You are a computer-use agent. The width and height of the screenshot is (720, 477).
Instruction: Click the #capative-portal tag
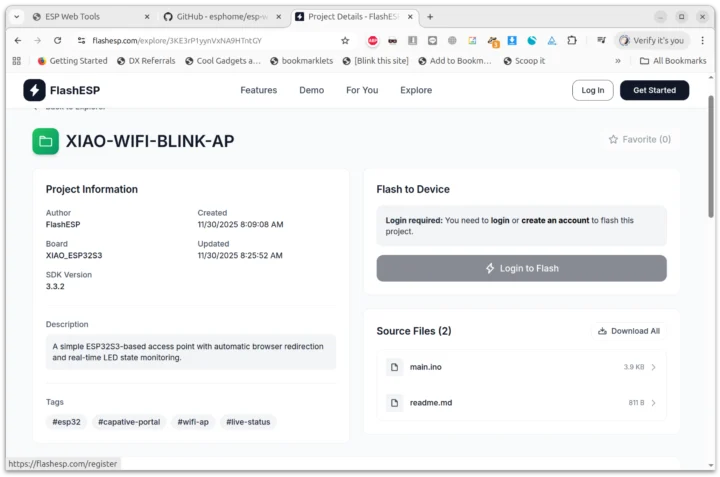tap(129, 422)
